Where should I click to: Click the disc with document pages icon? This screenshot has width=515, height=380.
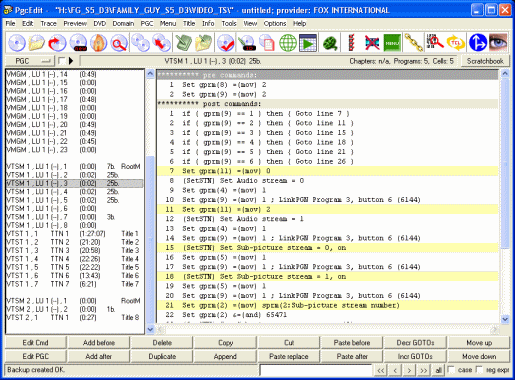point(267,43)
